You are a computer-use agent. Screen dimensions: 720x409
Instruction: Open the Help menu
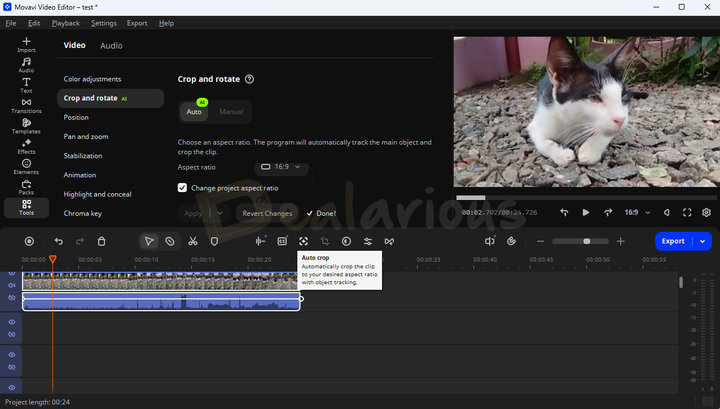tap(166, 23)
